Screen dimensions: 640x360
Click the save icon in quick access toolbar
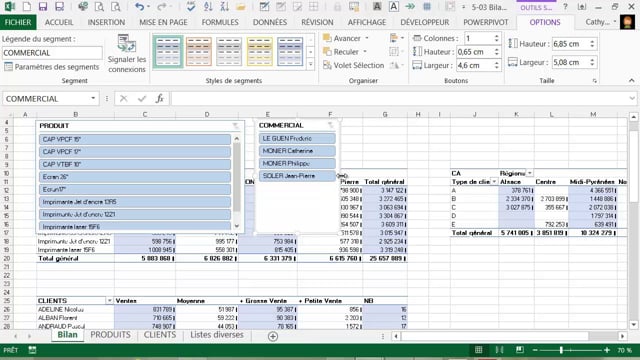tap(42, 7)
